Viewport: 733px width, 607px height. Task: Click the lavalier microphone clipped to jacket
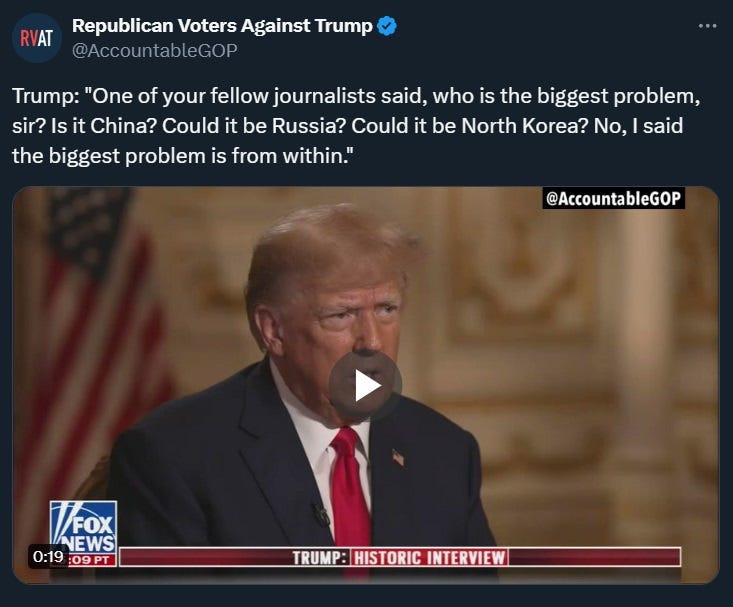tap(321, 514)
